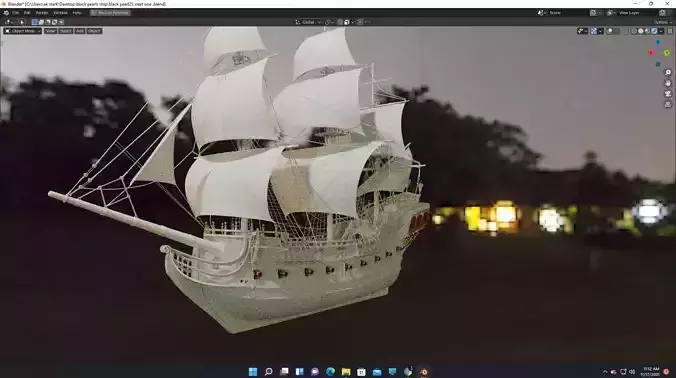
Task: Select the tweak cursor tool icon
Action: point(22,22)
